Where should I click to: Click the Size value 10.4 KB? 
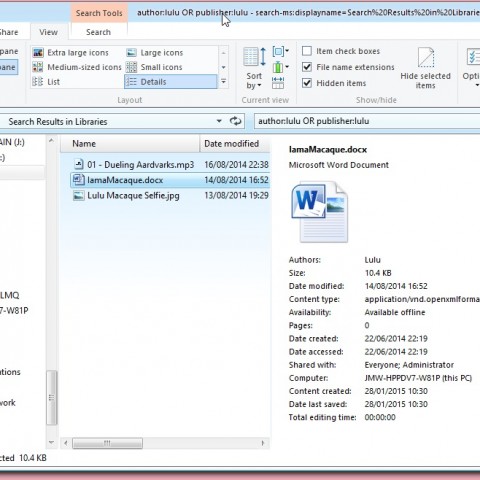[378, 273]
